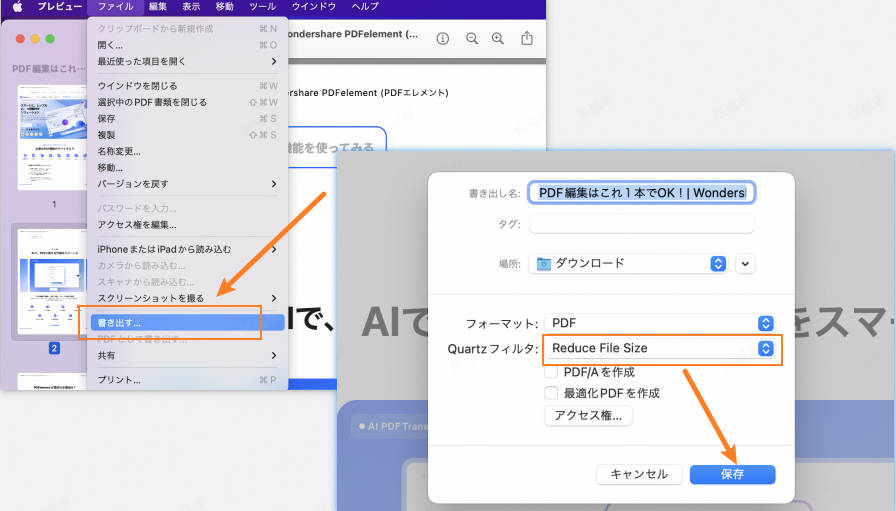Open the Apple menu

[18, 6]
